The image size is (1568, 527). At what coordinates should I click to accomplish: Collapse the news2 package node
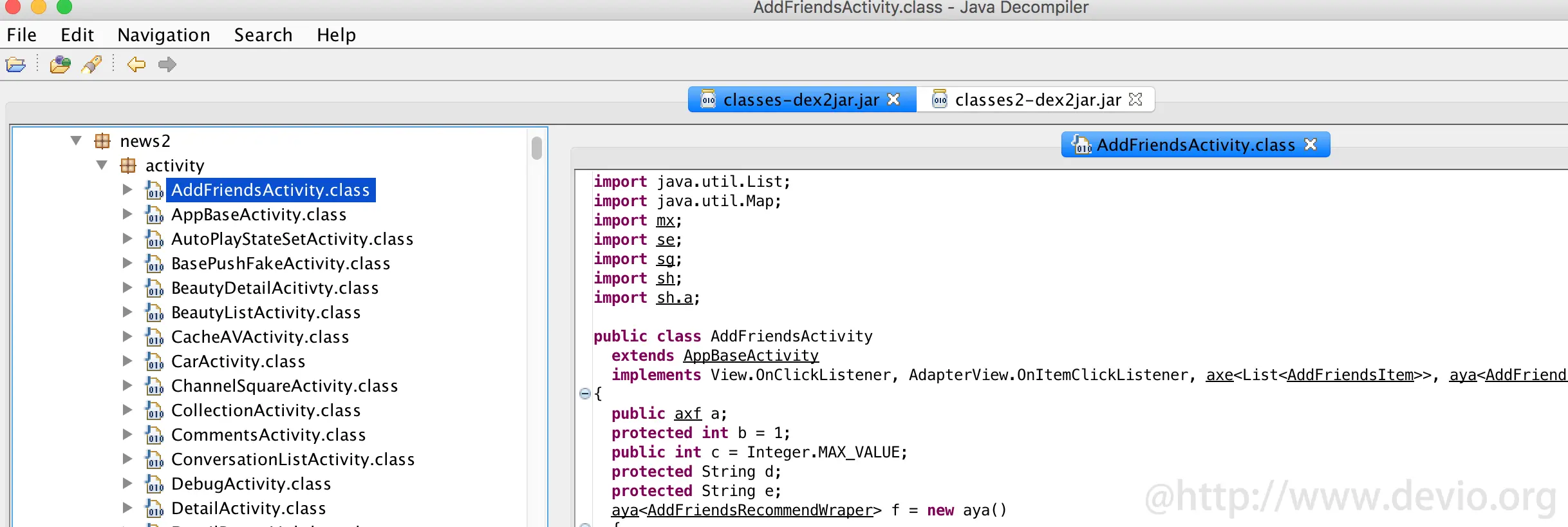pyautogui.click(x=76, y=140)
